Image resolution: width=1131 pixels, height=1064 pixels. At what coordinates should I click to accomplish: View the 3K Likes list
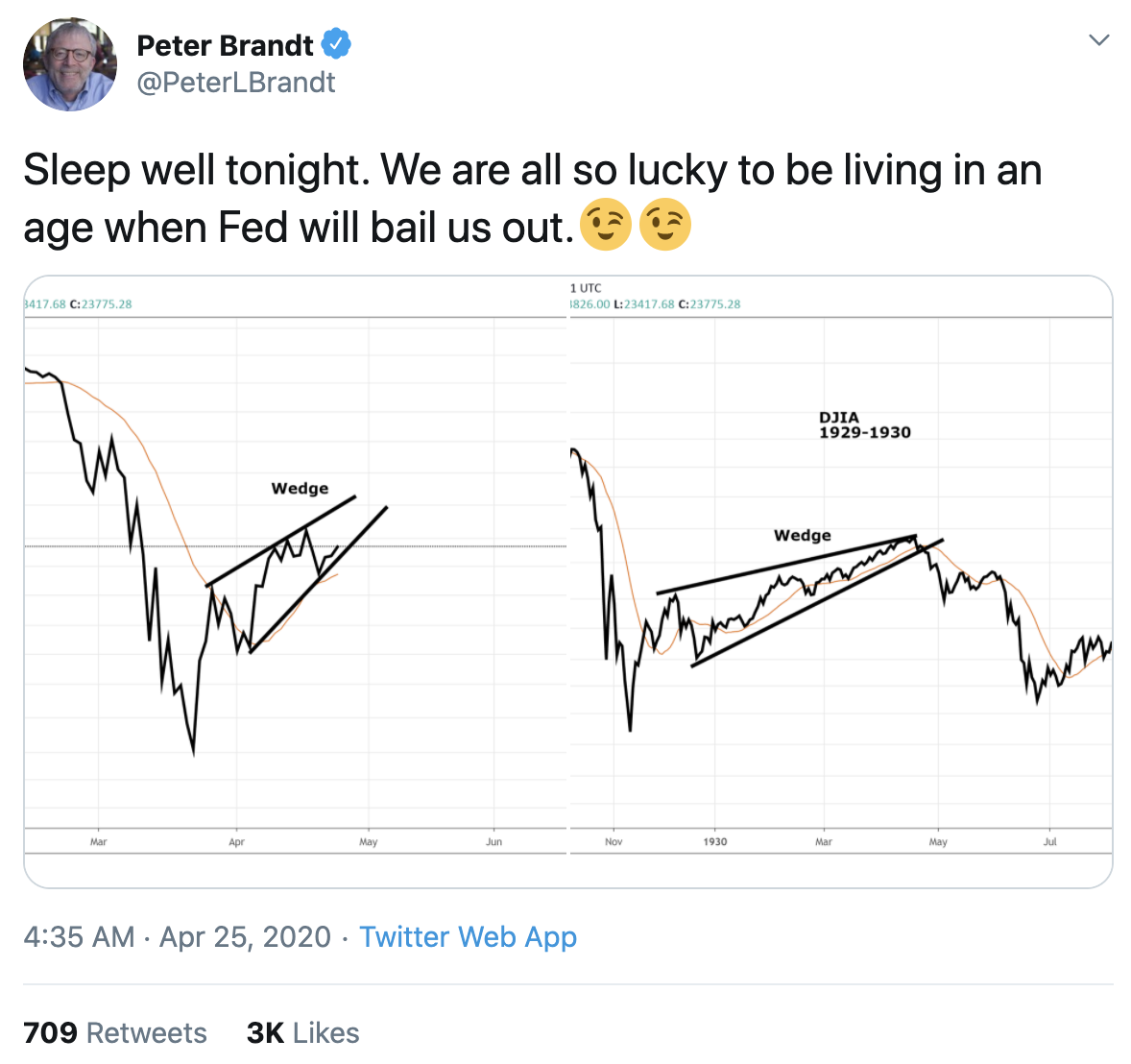tap(303, 1032)
